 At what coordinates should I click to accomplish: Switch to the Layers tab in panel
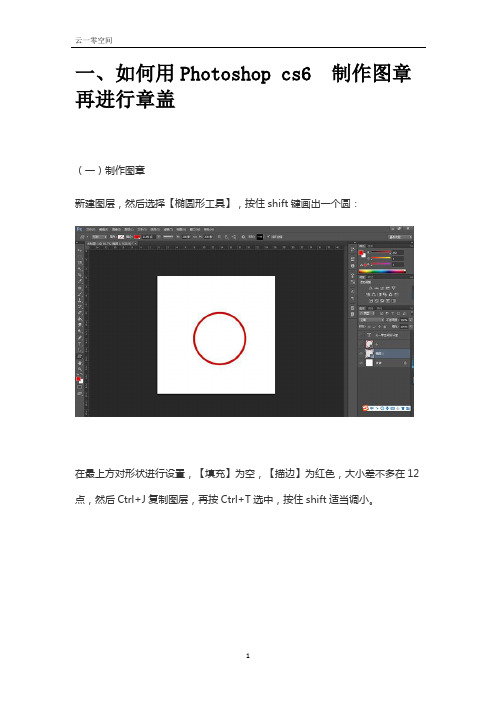click(363, 308)
